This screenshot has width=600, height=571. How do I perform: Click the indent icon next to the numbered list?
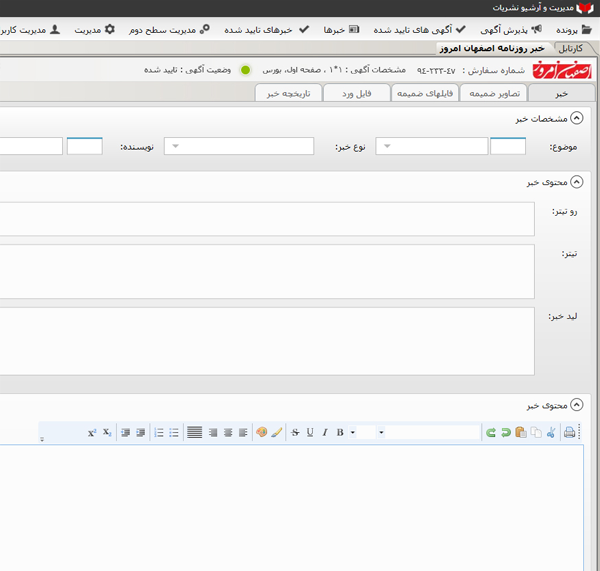[x=140, y=432]
